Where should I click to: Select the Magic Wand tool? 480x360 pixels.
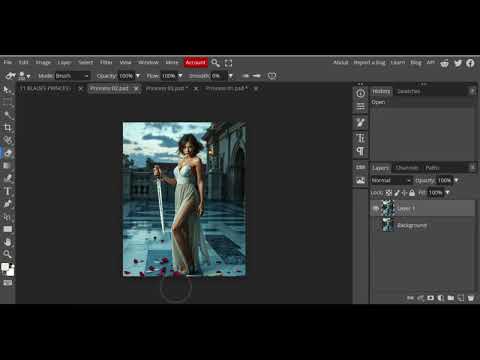(7, 115)
